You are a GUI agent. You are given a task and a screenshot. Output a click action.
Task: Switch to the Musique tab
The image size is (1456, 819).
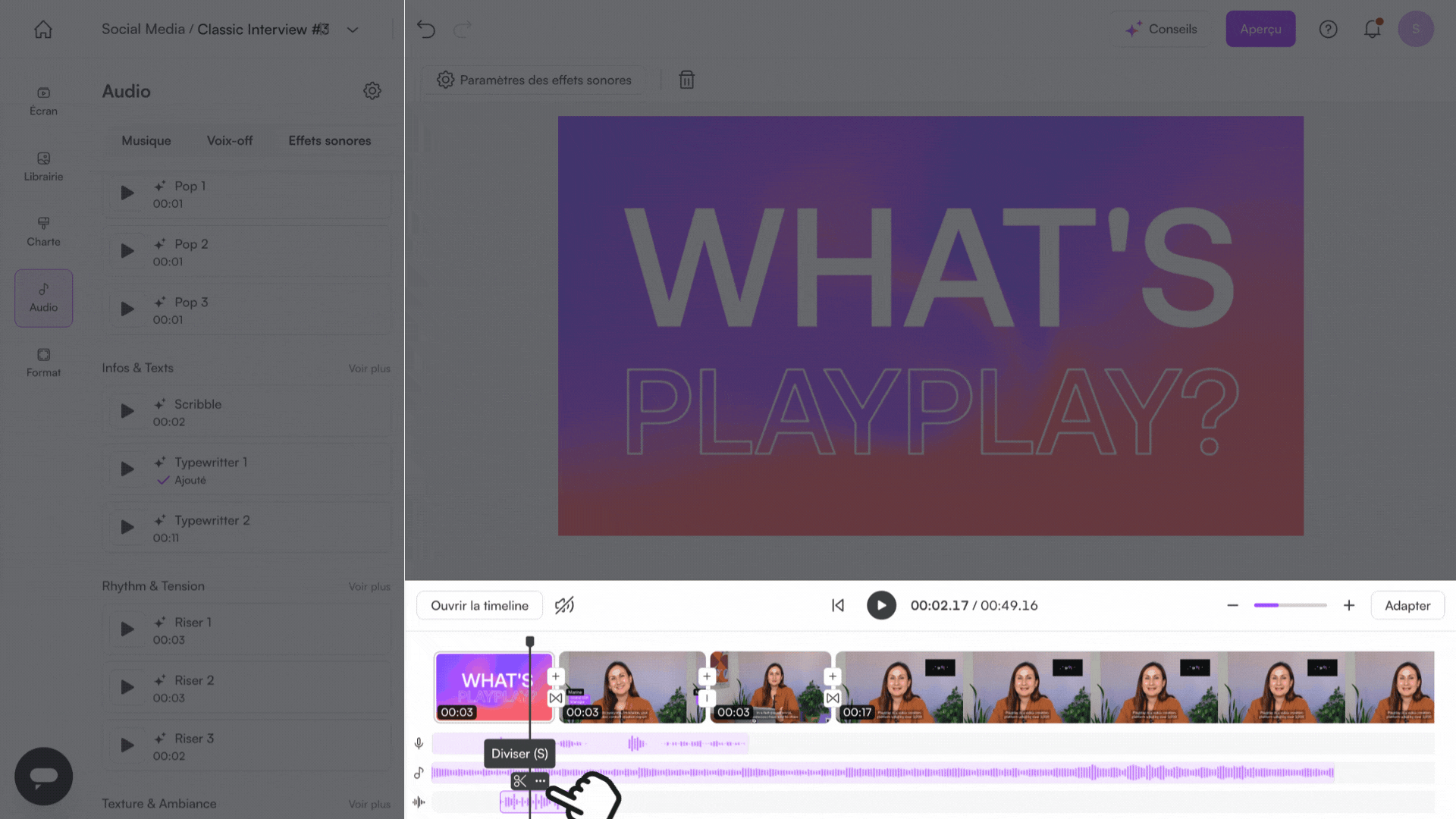146,141
